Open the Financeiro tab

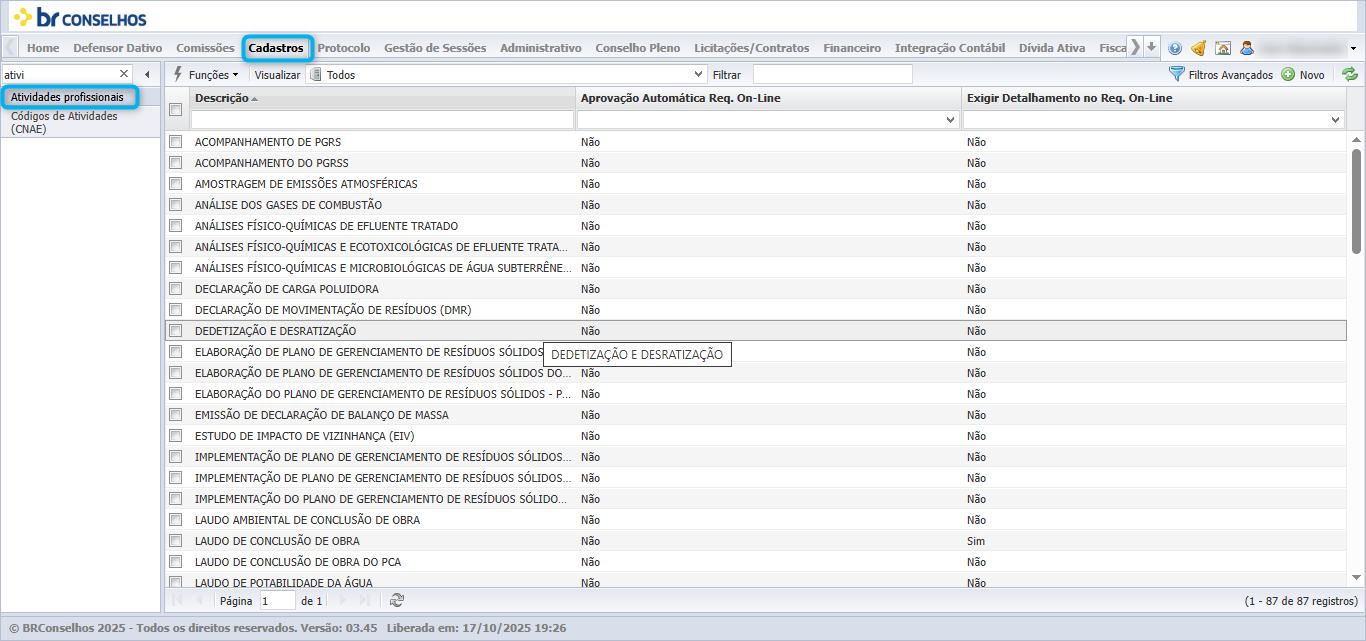(852, 47)
